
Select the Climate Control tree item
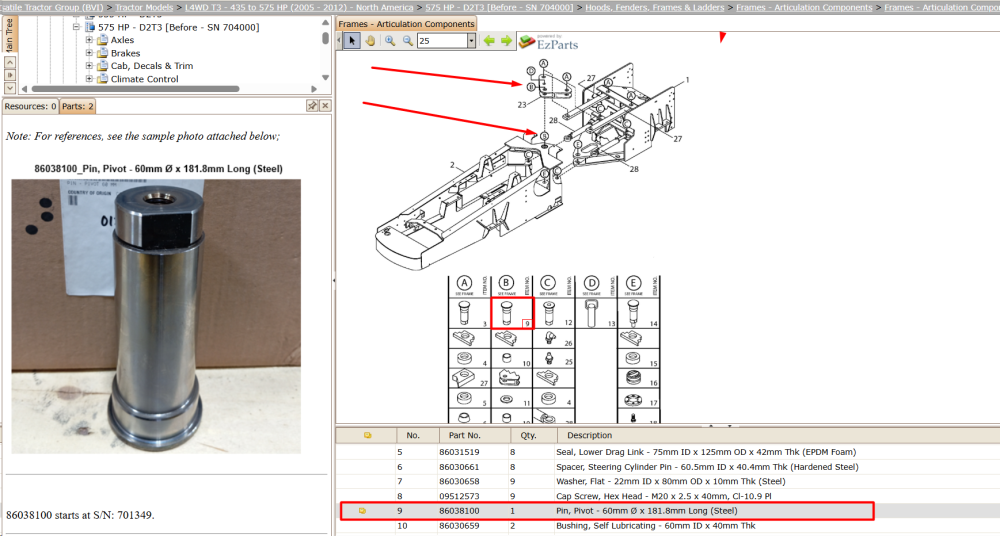tap(145, 79)
